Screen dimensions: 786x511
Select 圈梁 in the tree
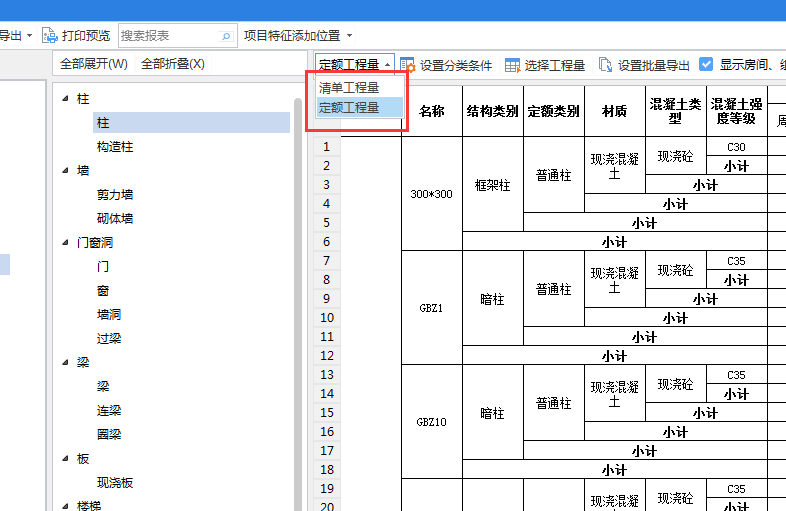[x=109, y=434]
